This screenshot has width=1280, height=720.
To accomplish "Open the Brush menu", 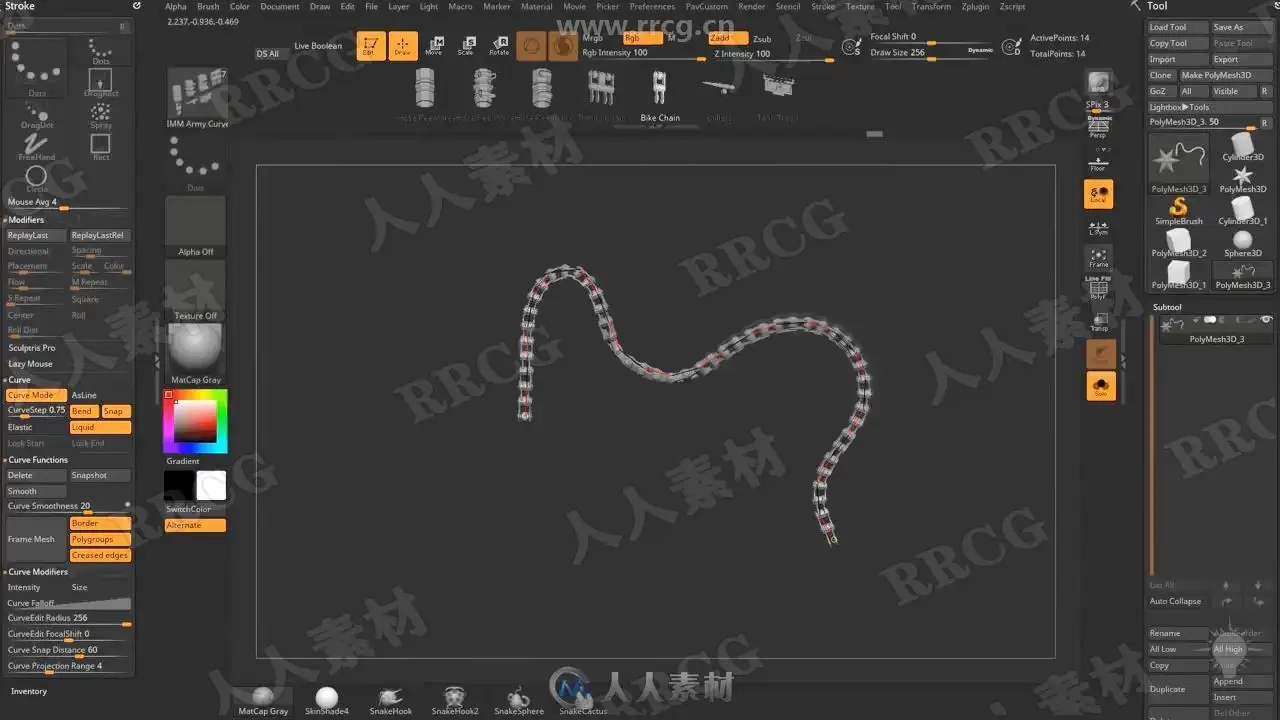I will click(208, 6).
